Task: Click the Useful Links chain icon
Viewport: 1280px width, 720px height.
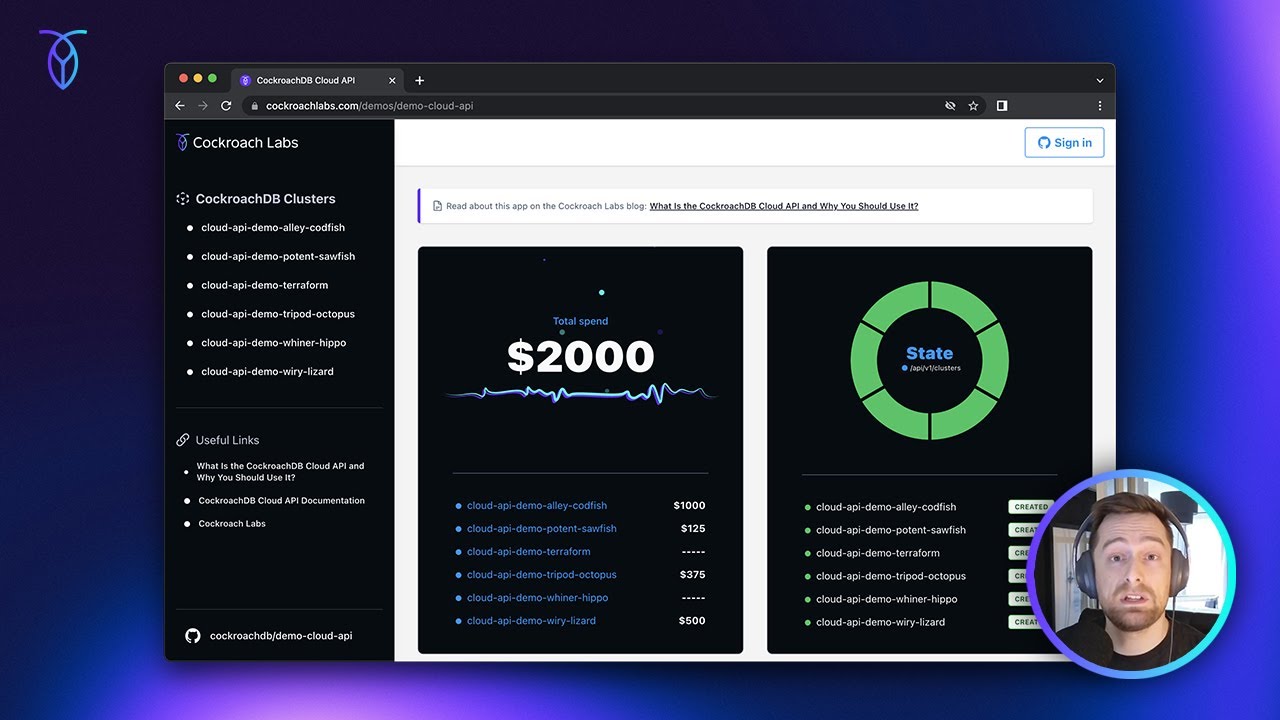Action: [183, 440]
